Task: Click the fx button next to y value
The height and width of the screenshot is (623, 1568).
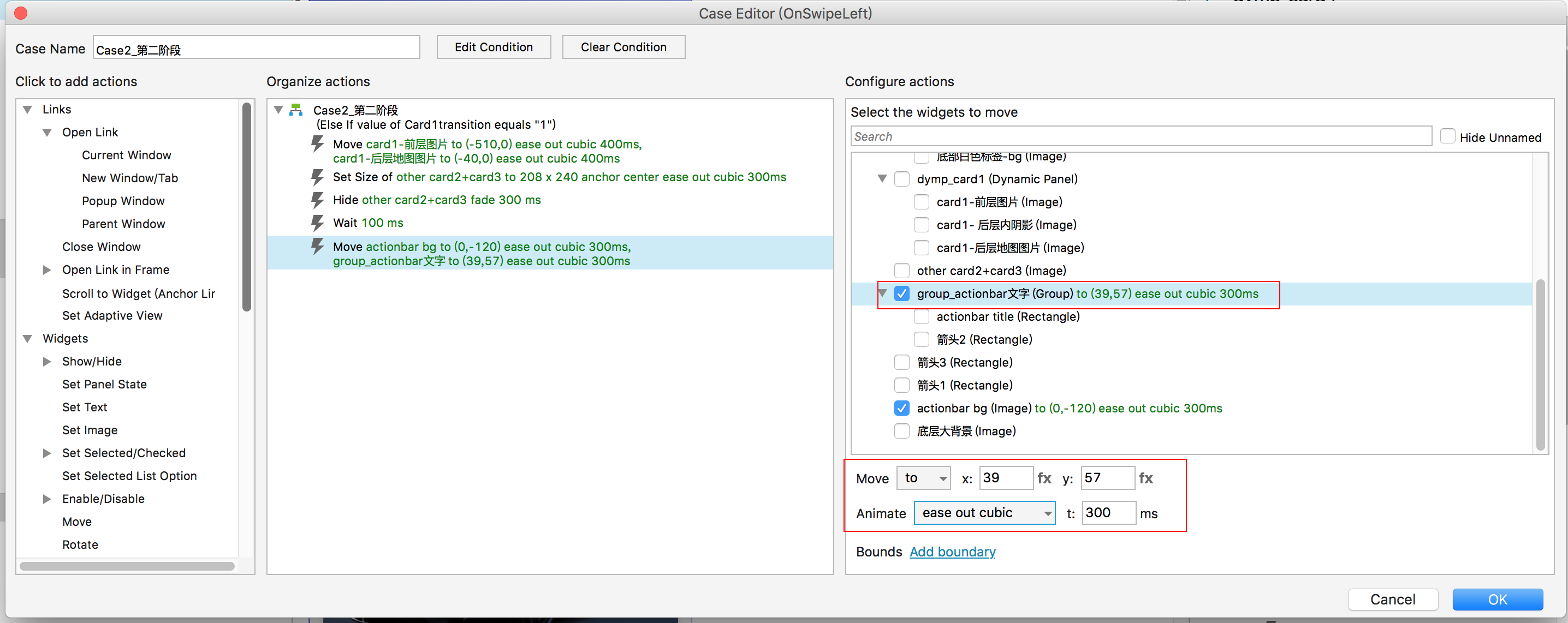Action: [x=1145, y=478]
